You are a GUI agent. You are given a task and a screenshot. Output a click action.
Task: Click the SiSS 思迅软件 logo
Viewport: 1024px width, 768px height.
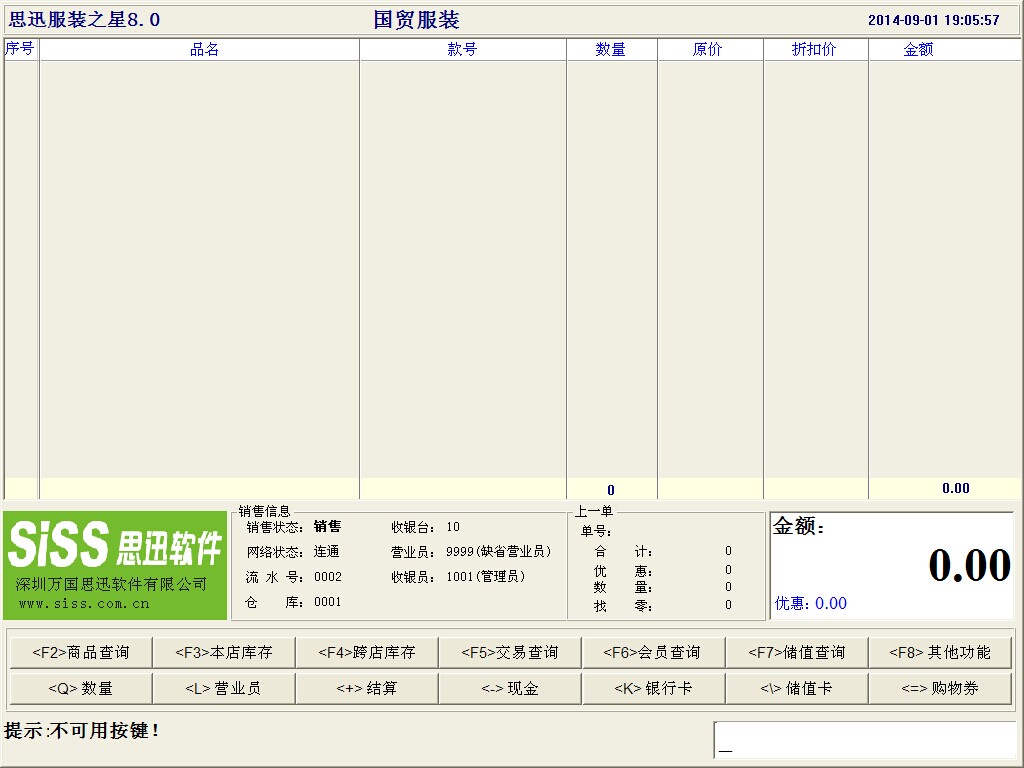[115, 565]
